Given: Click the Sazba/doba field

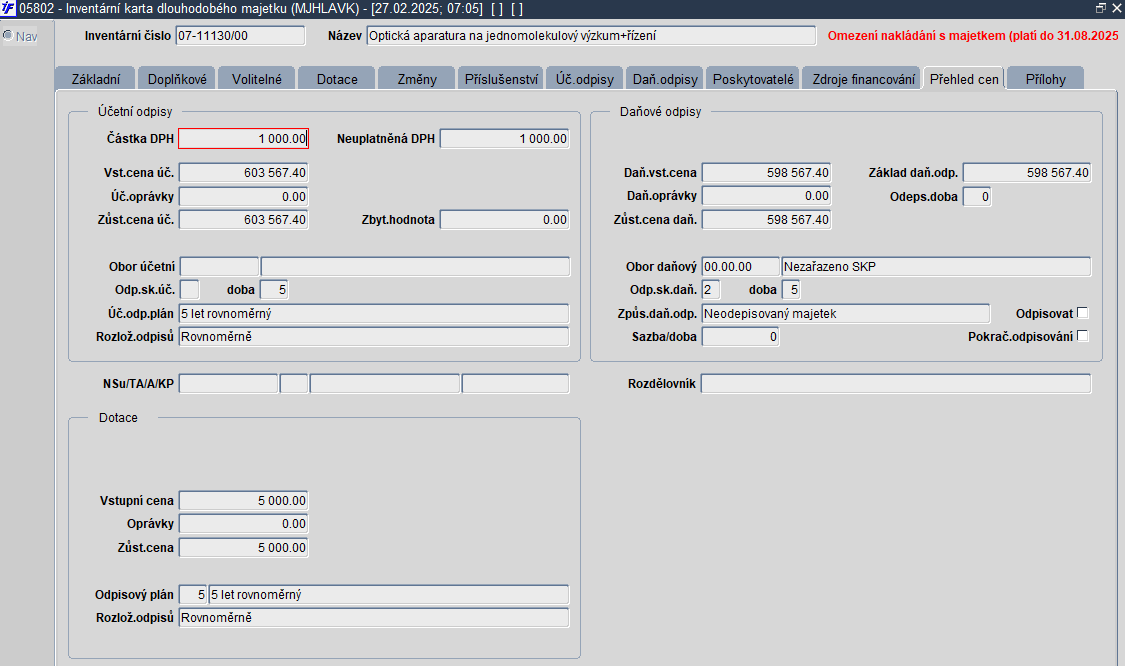Looking at the screenshot, I should 740,337.
